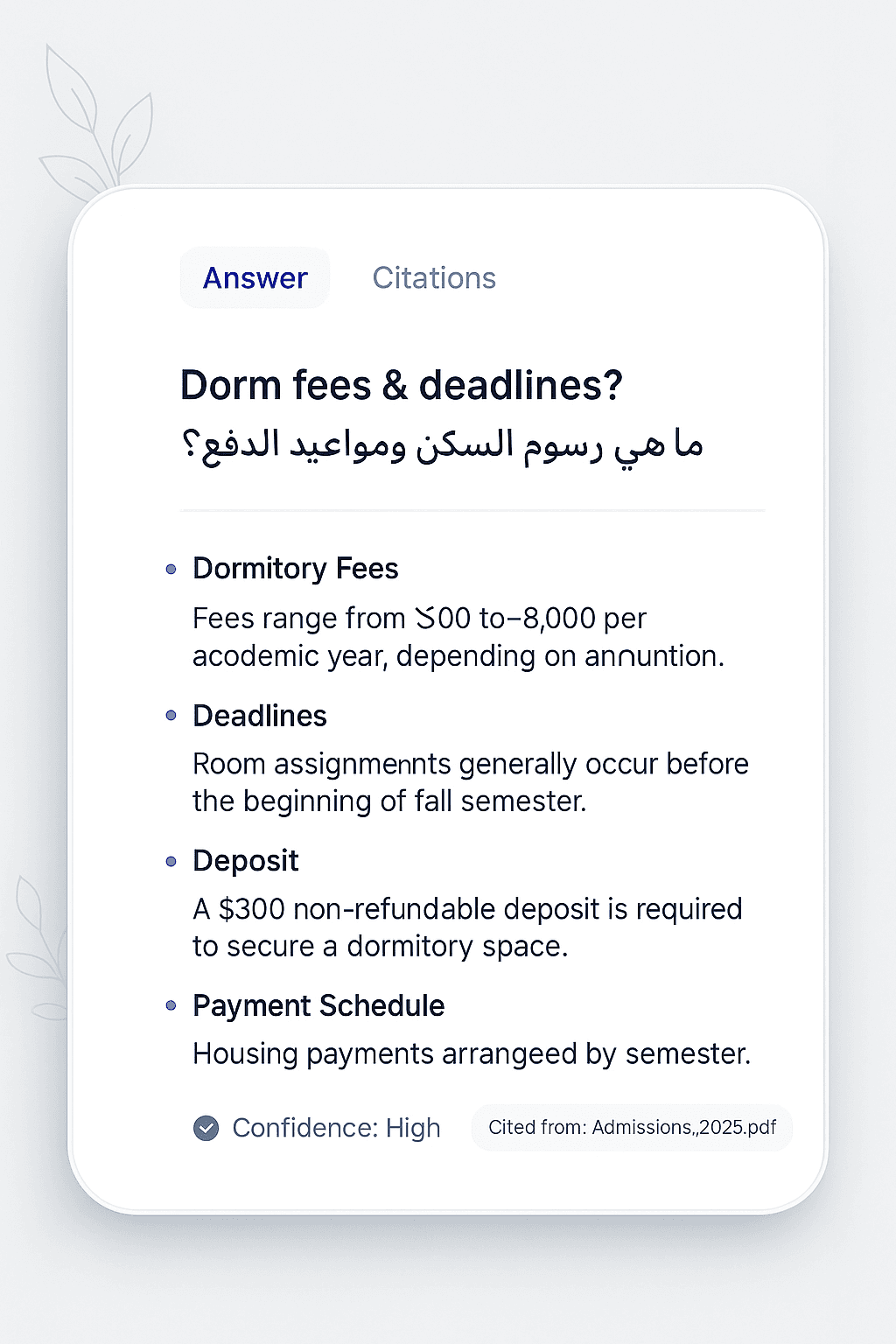This screenshot has height=1344, width=896.
Task: Click the question 'Dorm fees & deadlines?'
Action: (402, 384)
